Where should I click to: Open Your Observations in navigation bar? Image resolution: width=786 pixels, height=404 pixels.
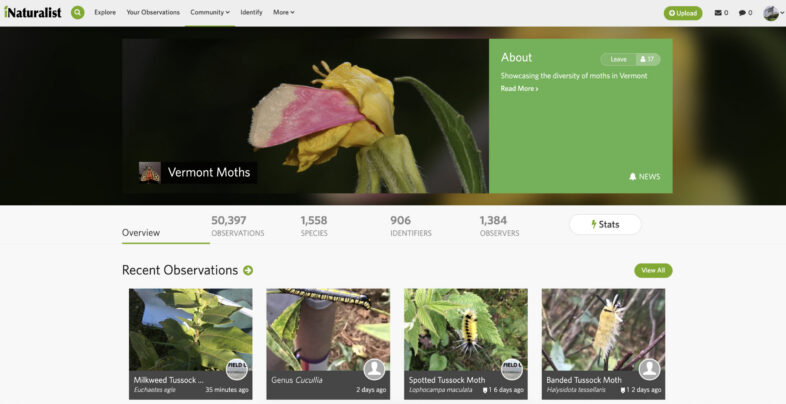(x=153, y=13)
